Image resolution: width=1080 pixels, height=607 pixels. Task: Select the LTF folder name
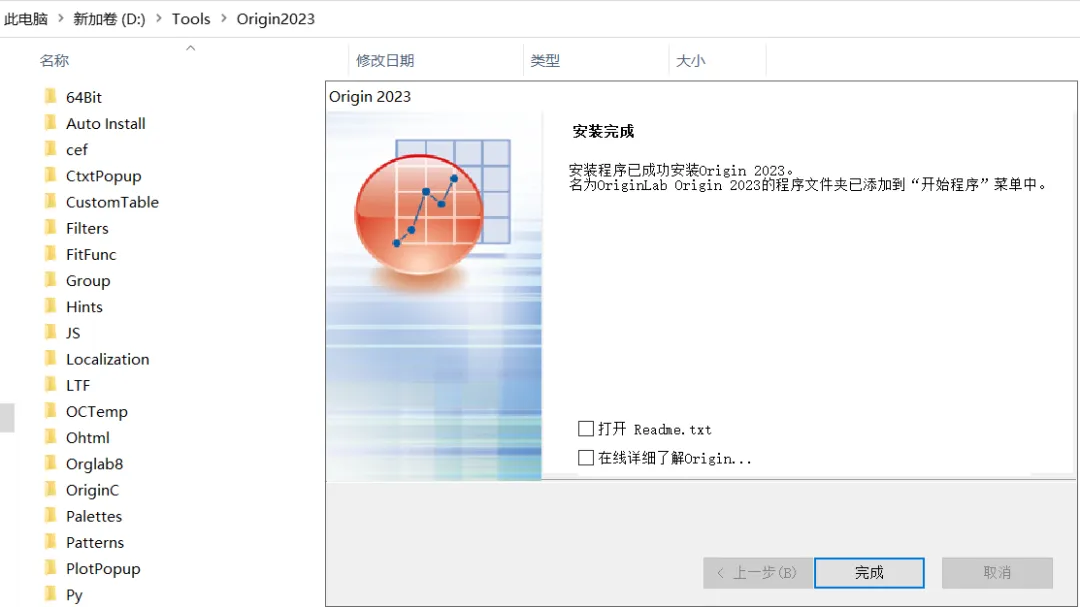78,385
